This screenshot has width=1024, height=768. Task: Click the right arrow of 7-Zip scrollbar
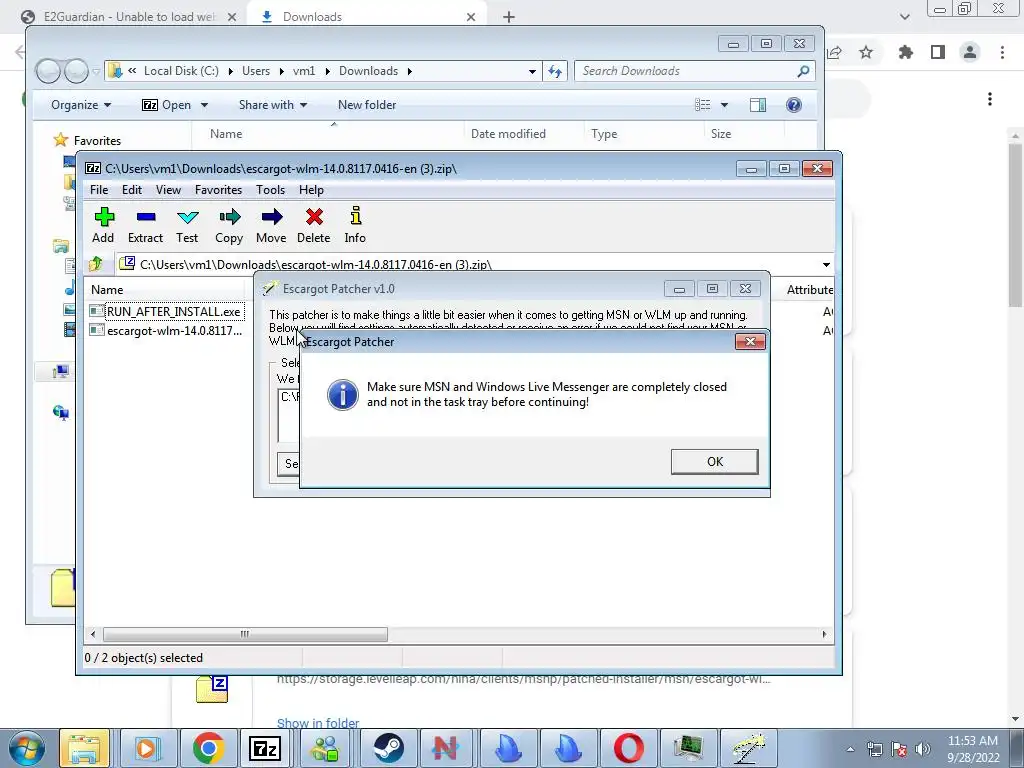pos(824,634)
